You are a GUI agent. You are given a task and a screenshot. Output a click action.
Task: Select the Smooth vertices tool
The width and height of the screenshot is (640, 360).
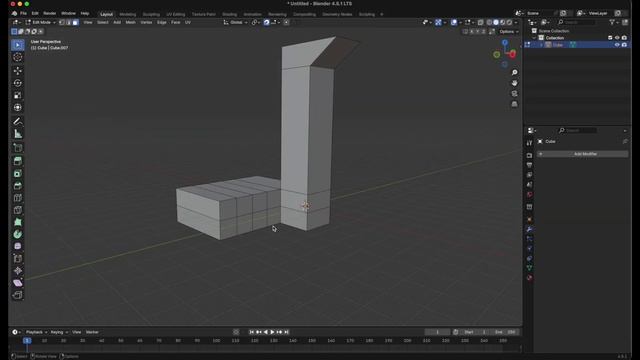click(18, 246)
